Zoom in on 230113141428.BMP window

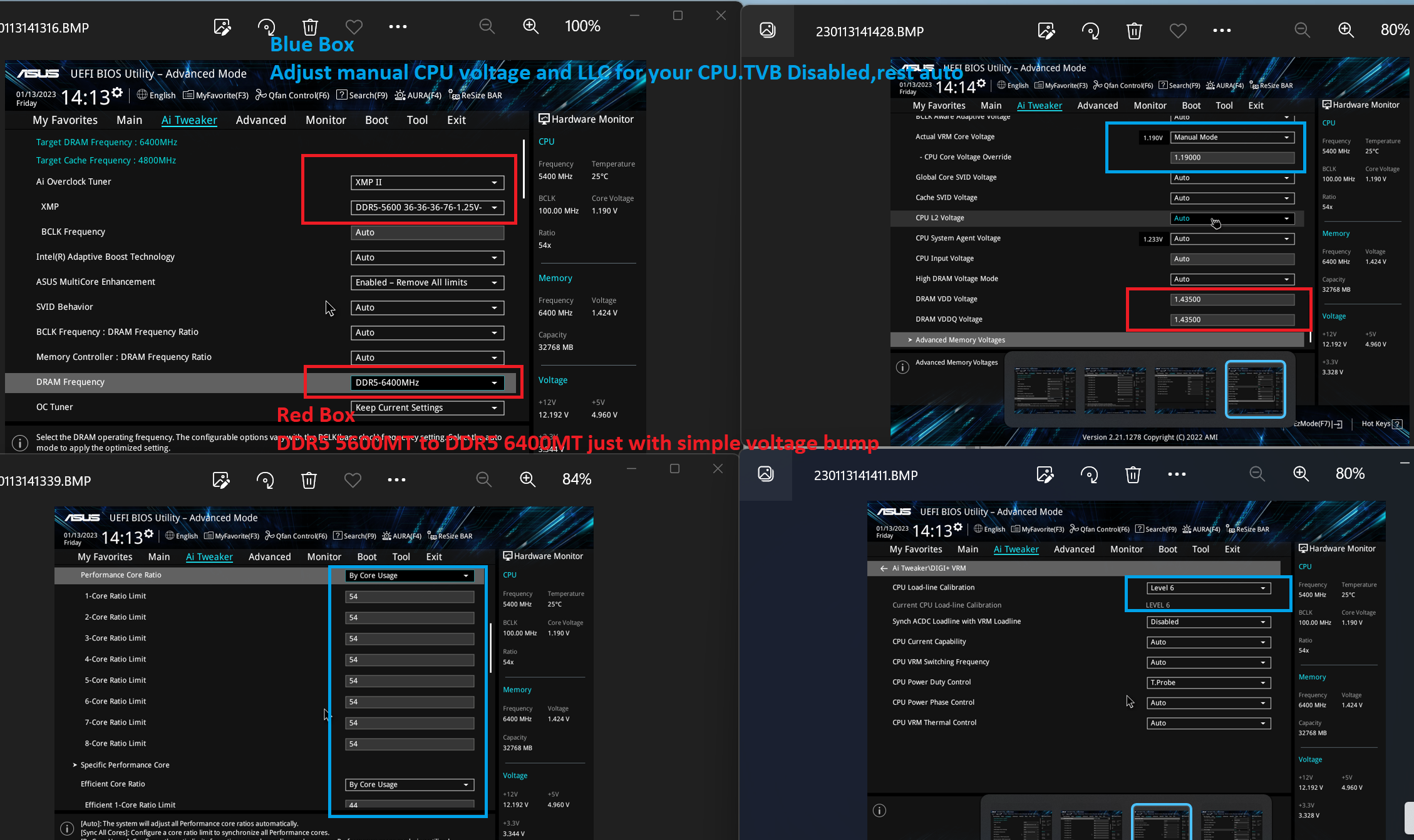point(1346,30)
